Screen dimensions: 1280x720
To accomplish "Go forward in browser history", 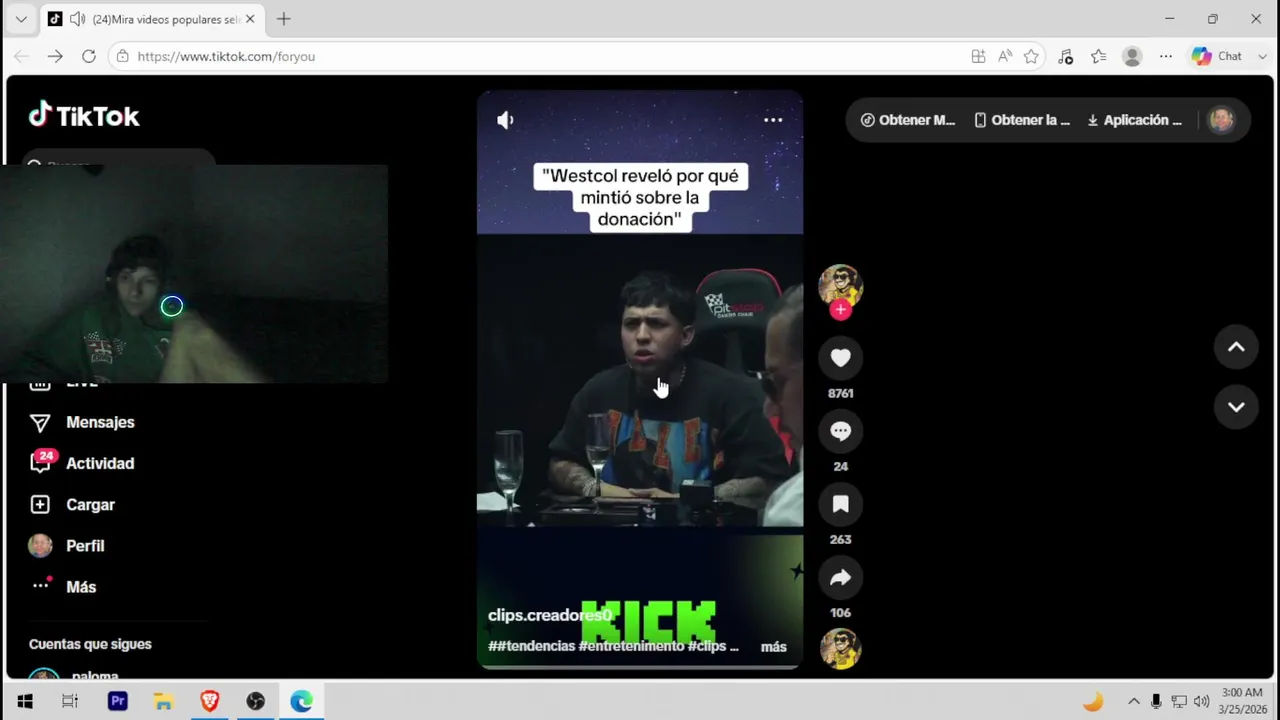I will (55, 56).
